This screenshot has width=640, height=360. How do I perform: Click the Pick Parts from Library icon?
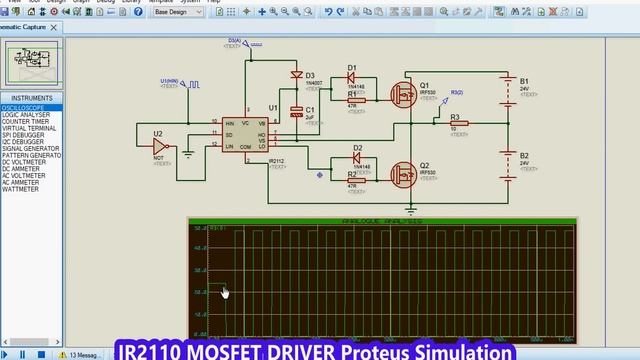(444, 12)
